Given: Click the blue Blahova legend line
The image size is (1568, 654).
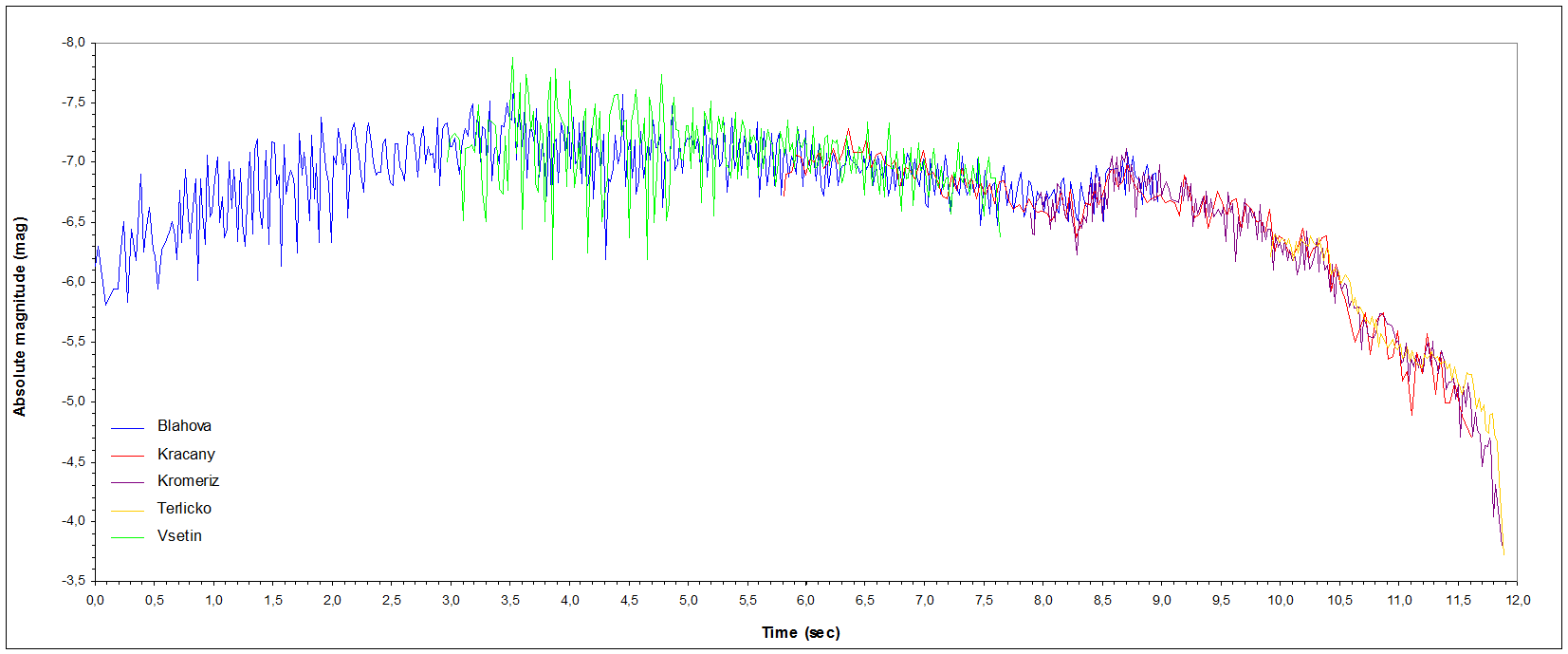Looking at the screenshot, I should click(x=127, y=428).
